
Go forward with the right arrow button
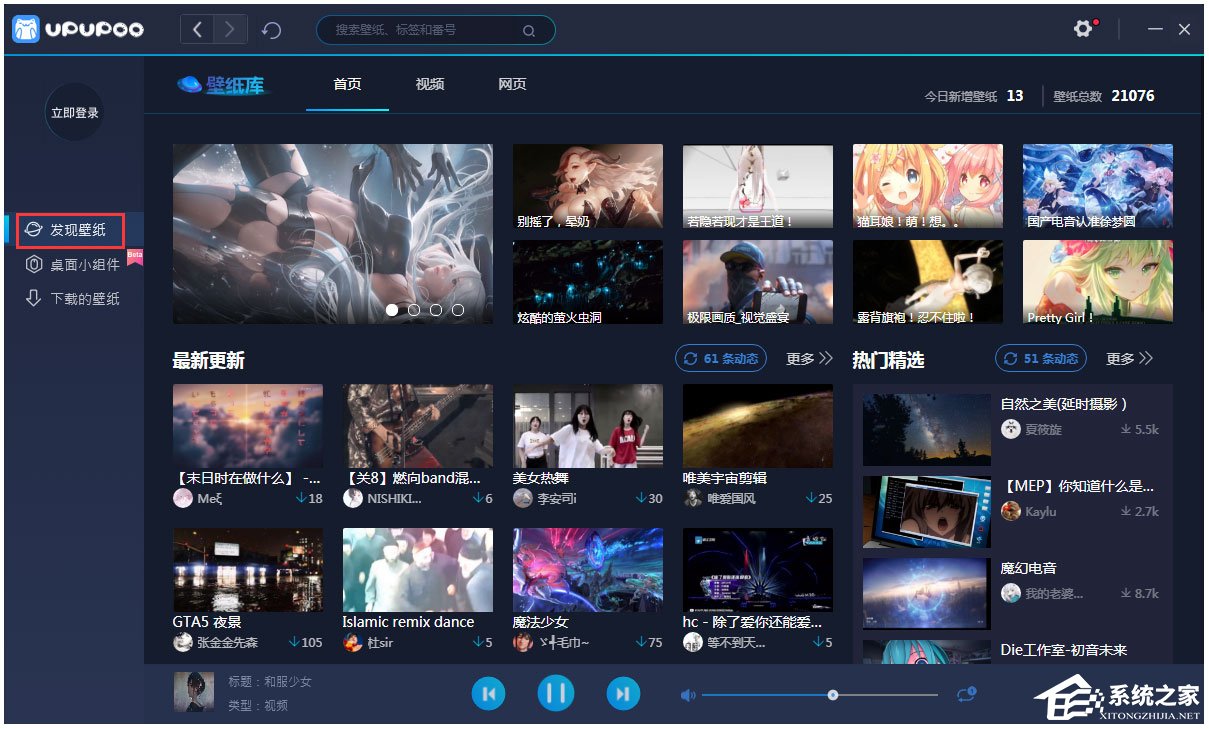point(230,29)
